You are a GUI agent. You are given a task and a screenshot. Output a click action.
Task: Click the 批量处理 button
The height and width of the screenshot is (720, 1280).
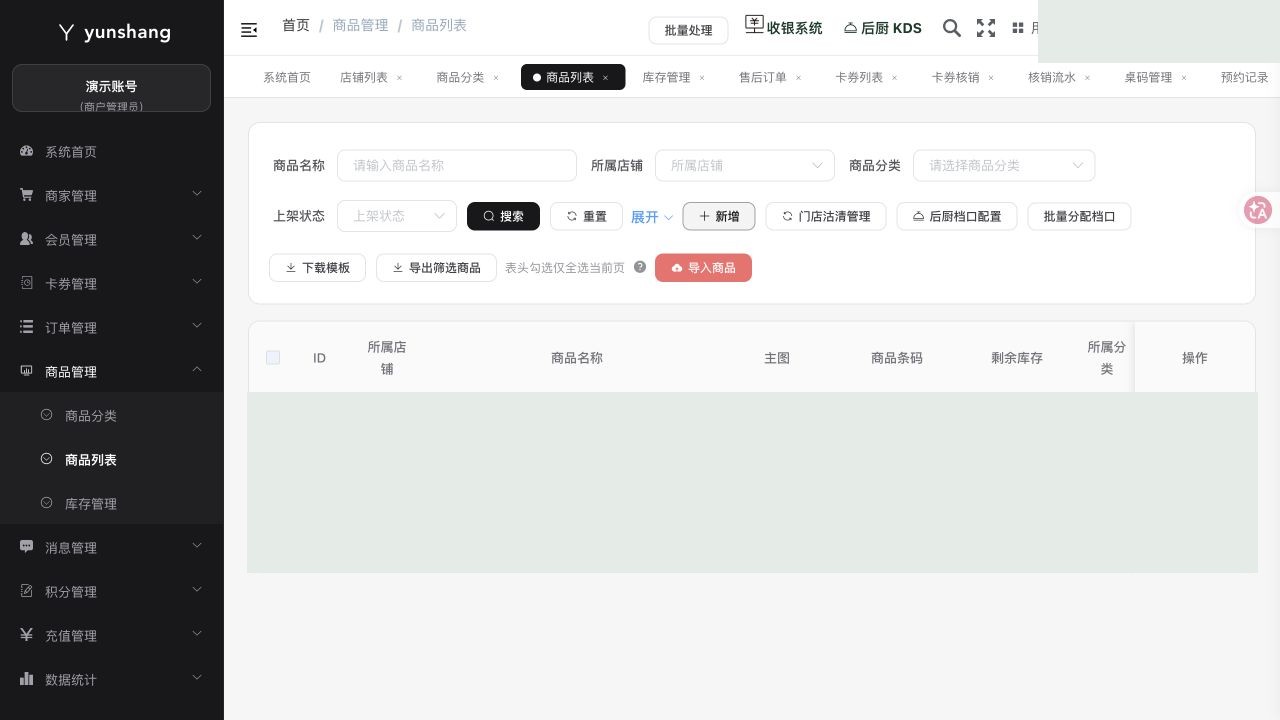(688, 30)
